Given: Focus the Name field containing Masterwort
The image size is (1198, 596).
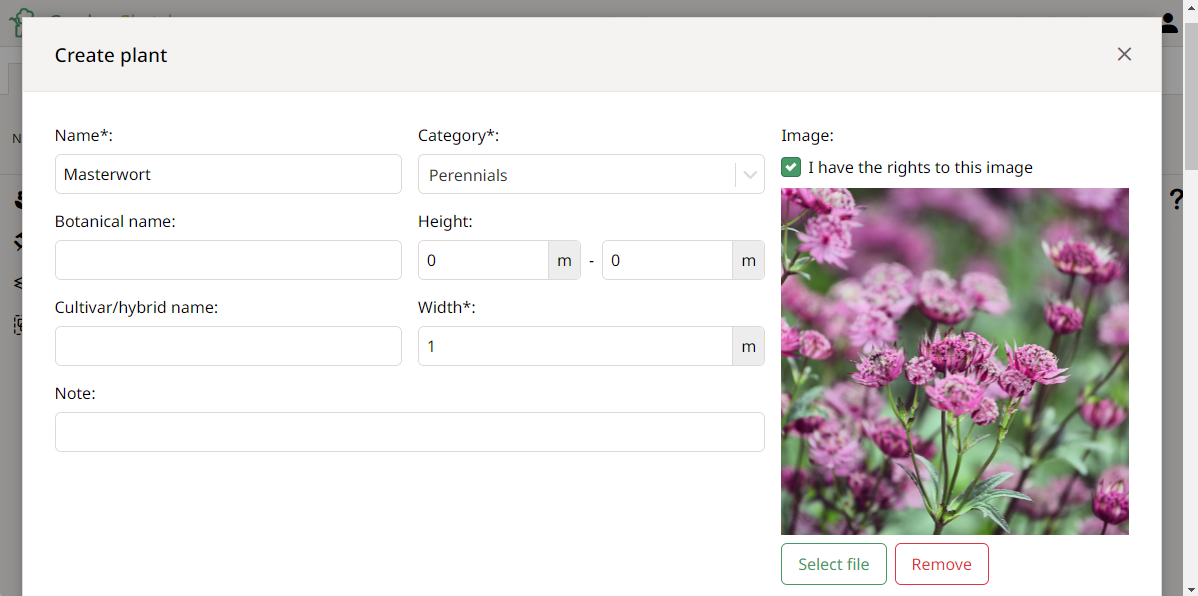Looking at the screenshot, I should [228, 174].
